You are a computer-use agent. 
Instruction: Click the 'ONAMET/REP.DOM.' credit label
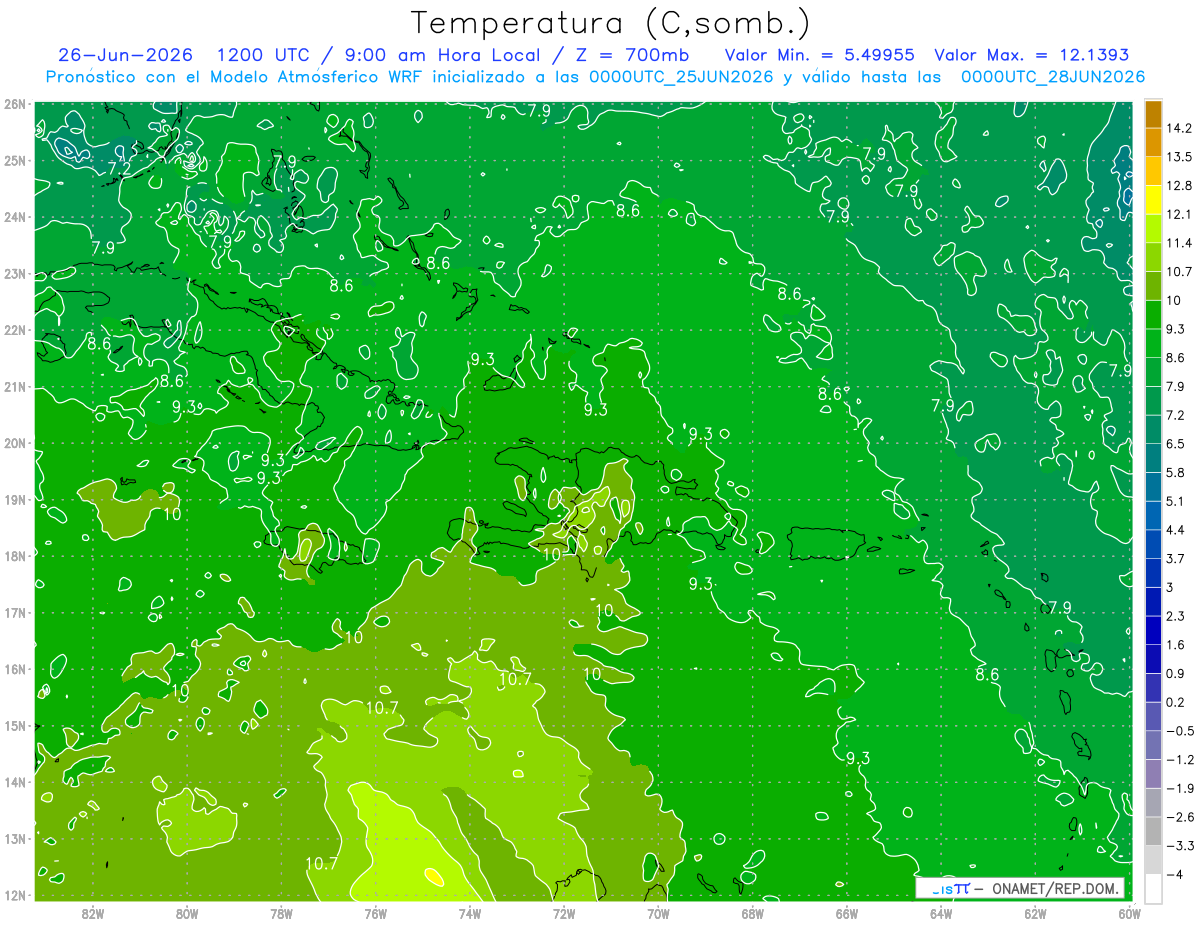point(1055,888)
